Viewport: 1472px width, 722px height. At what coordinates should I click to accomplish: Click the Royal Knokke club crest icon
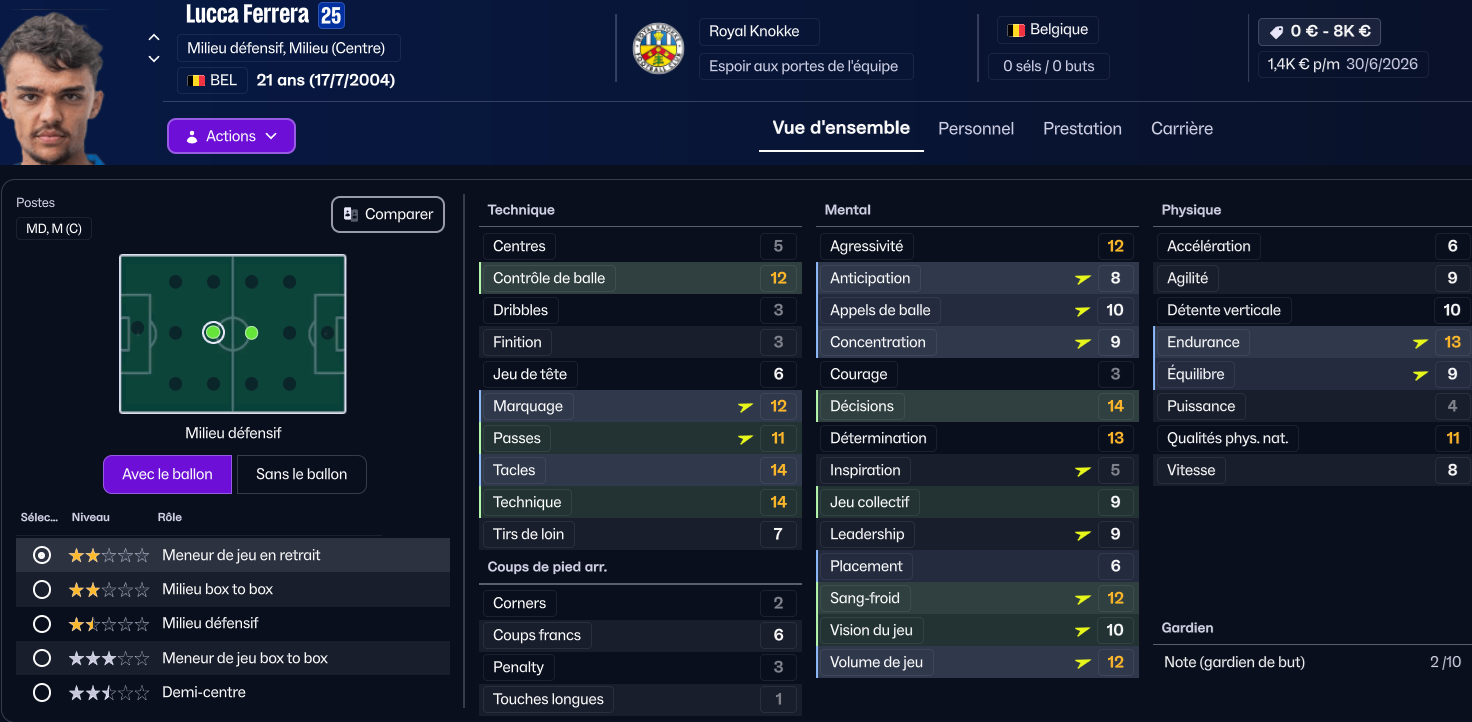click(x=659, y=48)
